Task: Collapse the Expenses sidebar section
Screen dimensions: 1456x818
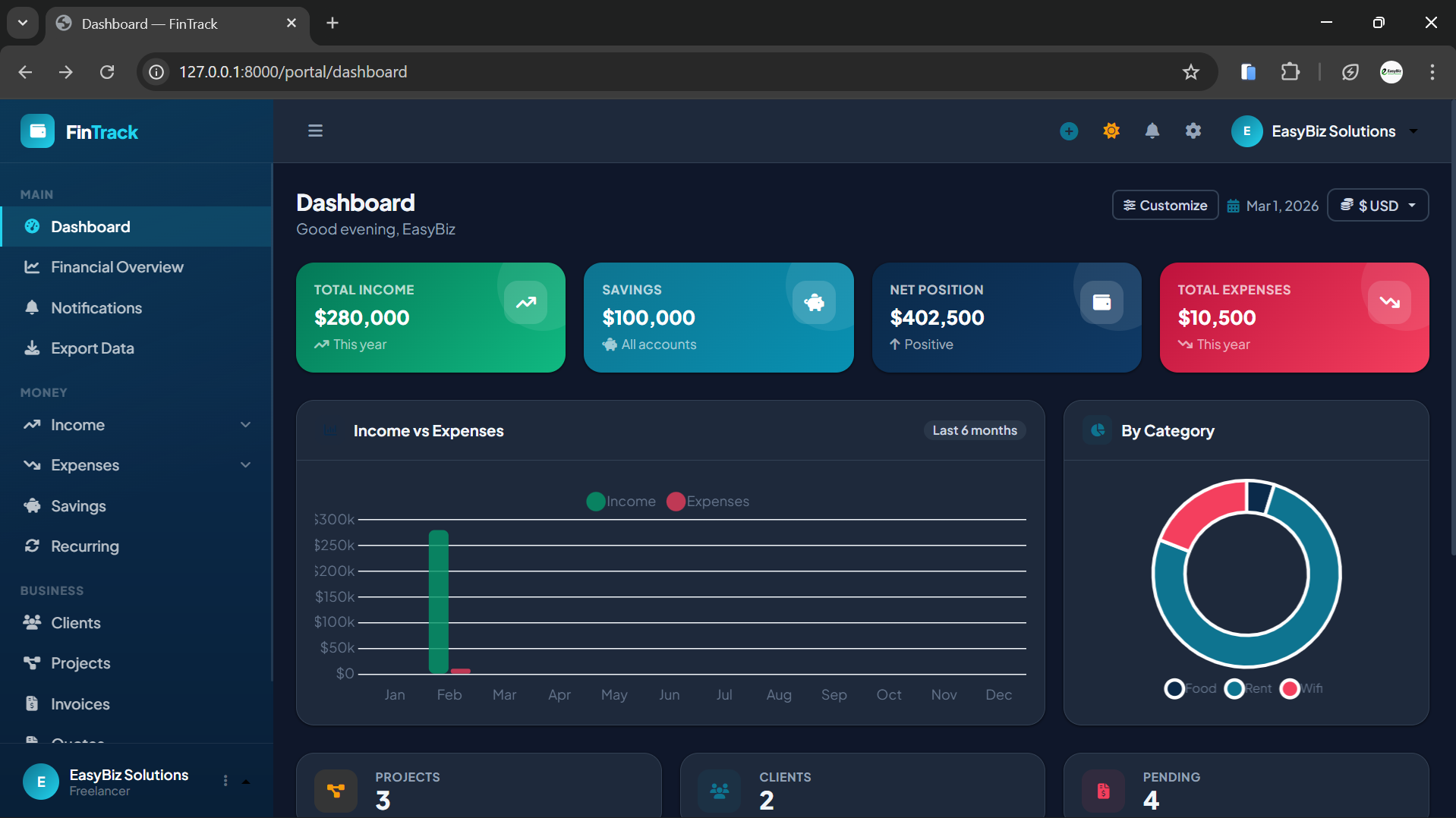Action: tap(244, 464)
